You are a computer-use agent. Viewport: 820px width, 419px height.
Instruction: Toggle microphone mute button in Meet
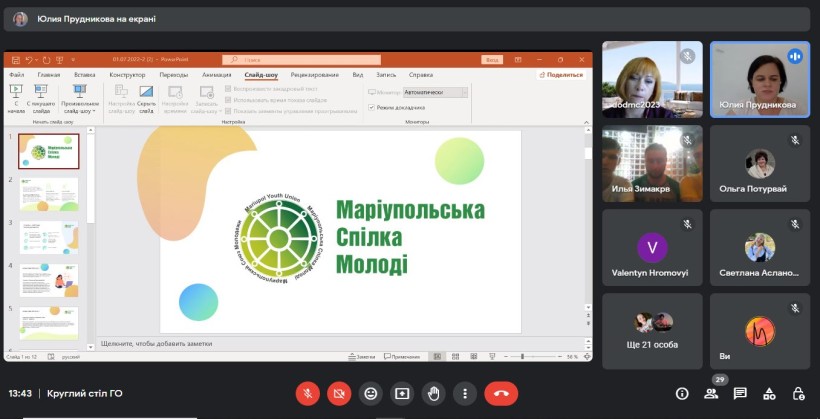(308, 393)
